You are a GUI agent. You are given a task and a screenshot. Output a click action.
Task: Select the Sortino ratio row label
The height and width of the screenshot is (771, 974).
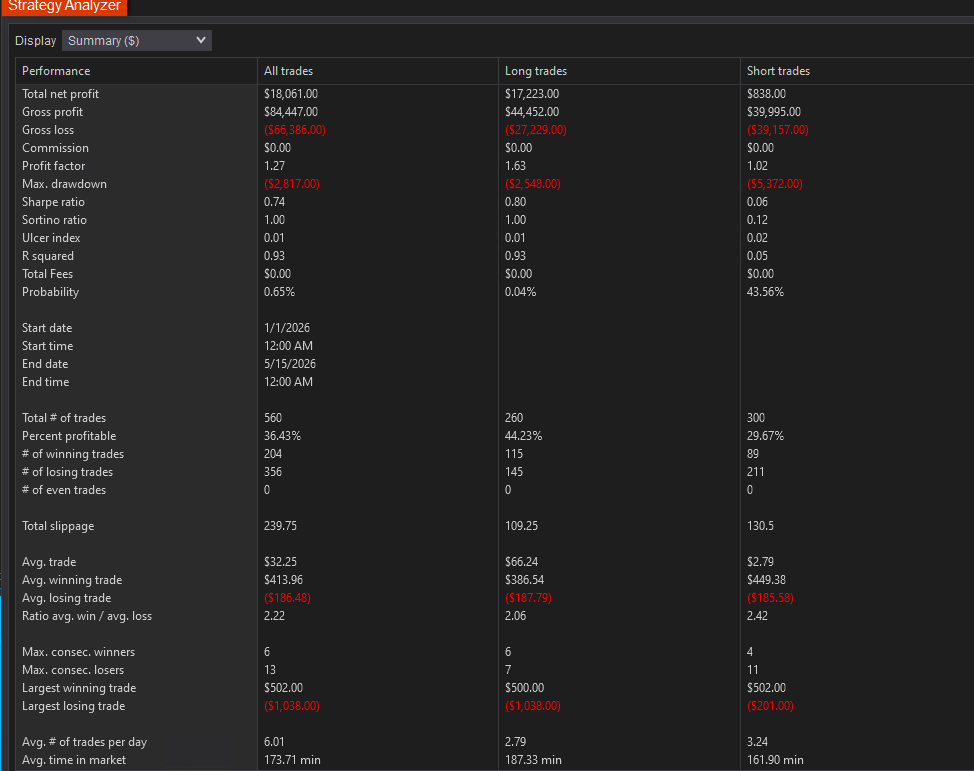coord(54,220)
